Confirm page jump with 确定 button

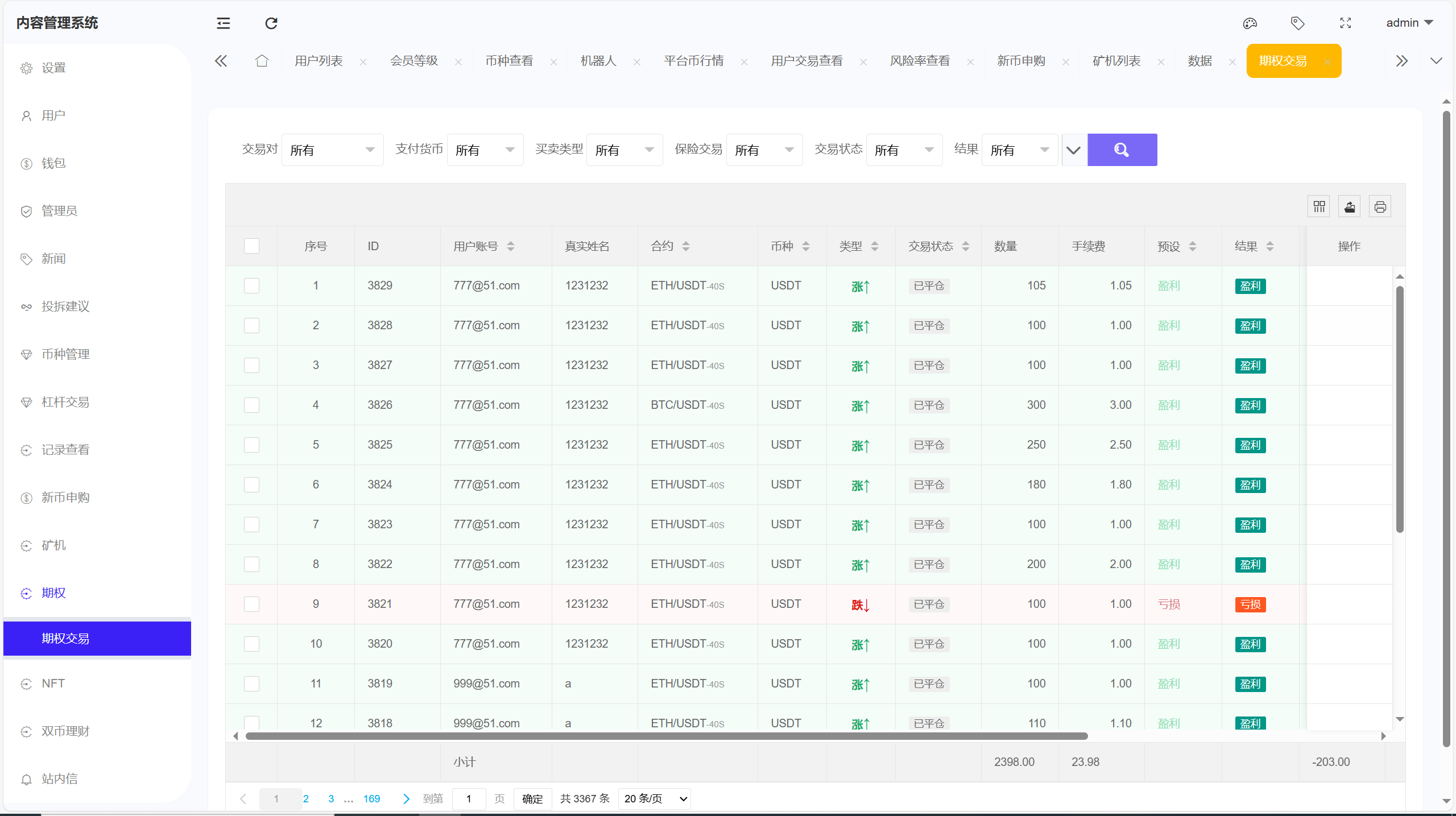[532, 798]
